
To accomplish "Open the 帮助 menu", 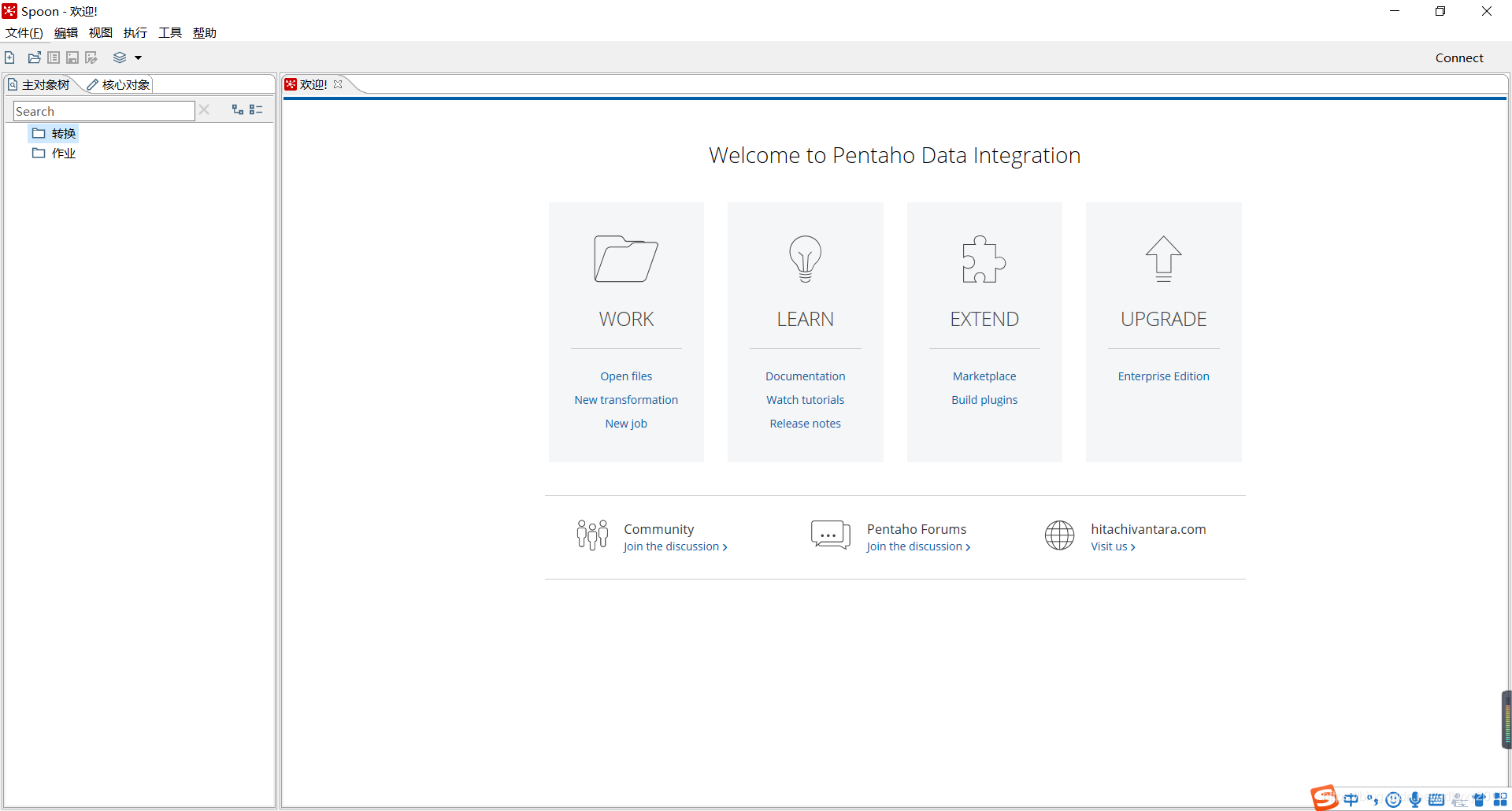I will (205, 32).
